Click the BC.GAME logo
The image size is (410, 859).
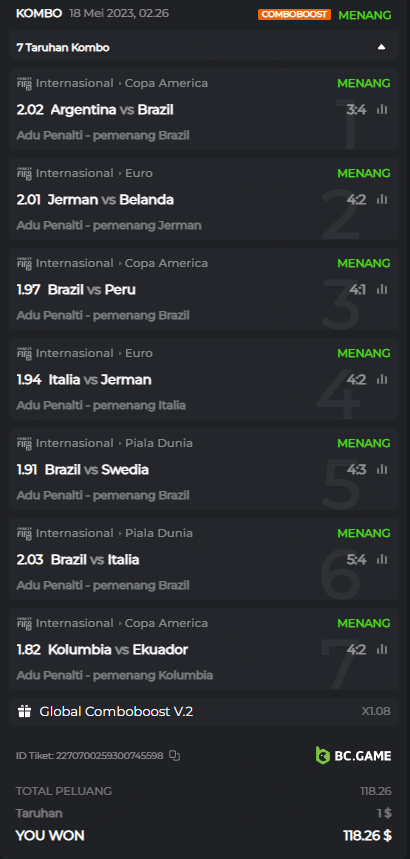coord(354,755)
